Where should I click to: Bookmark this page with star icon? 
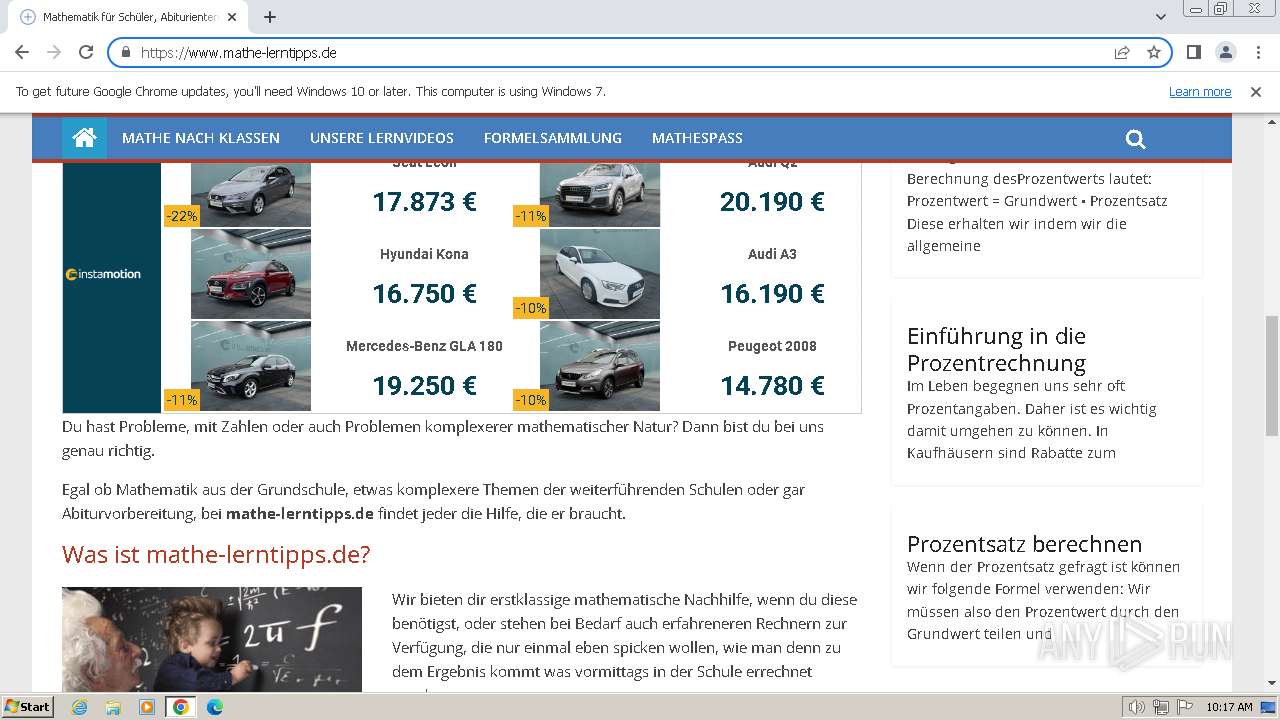1154,52
